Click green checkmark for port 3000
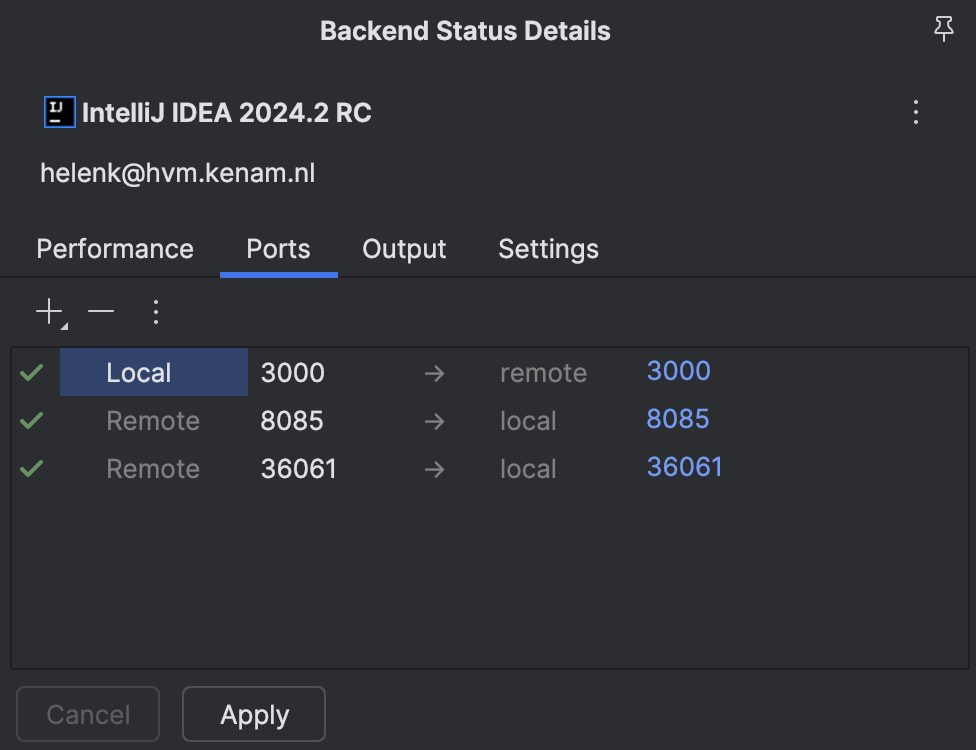 click(32, 373)
